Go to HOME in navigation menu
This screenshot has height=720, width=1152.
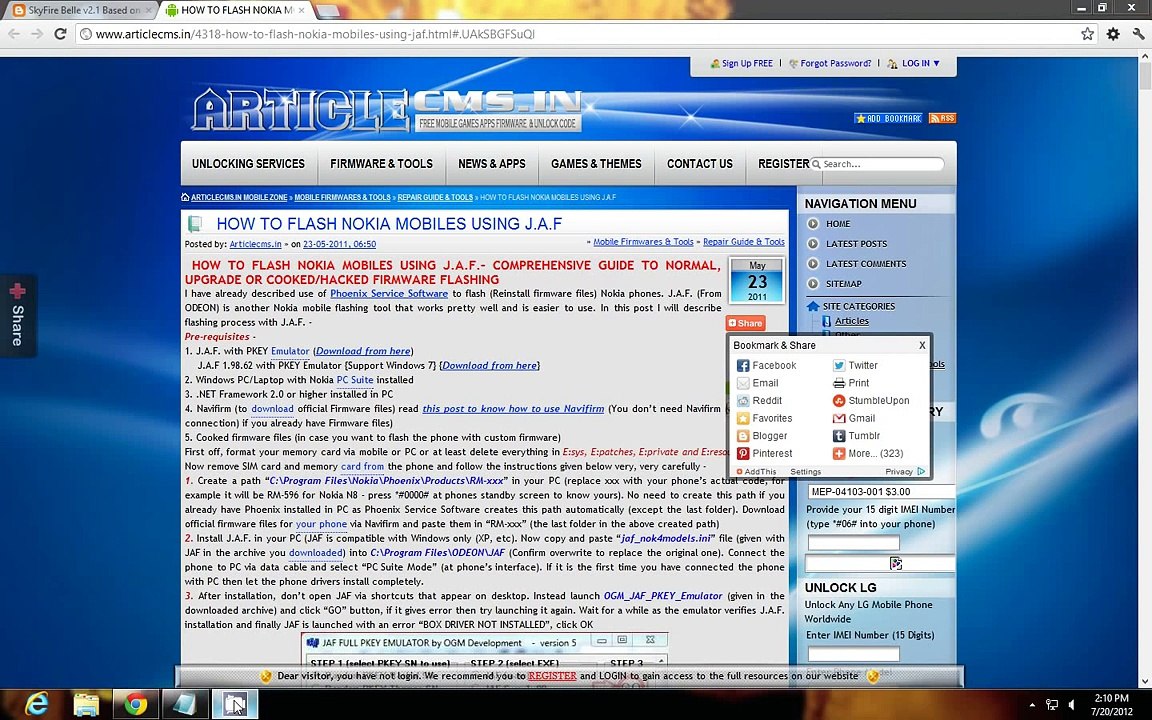[x=838, y=224]
